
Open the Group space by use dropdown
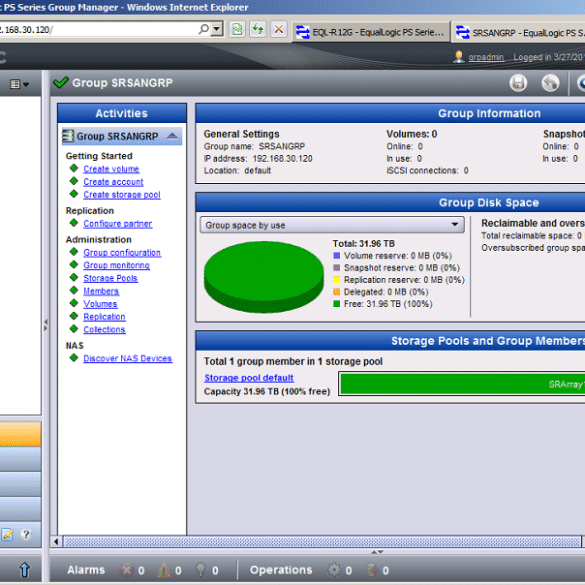(332, 225)
